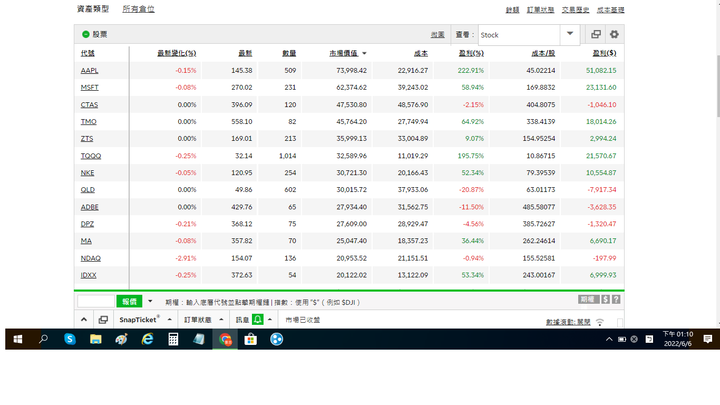Open the 圖表 link next to the view selector
Viewport: 720px width, 405px height.
pyautogui.click(x=438, y=35)
